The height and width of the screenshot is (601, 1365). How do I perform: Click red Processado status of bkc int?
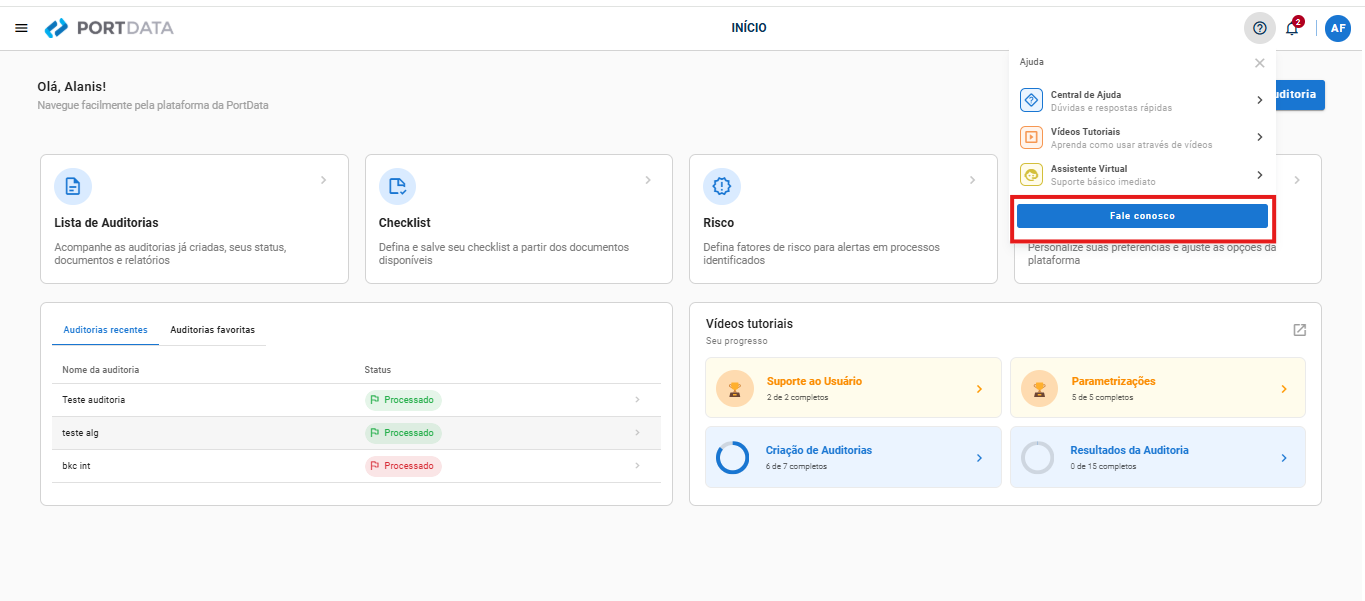point(402,466)
